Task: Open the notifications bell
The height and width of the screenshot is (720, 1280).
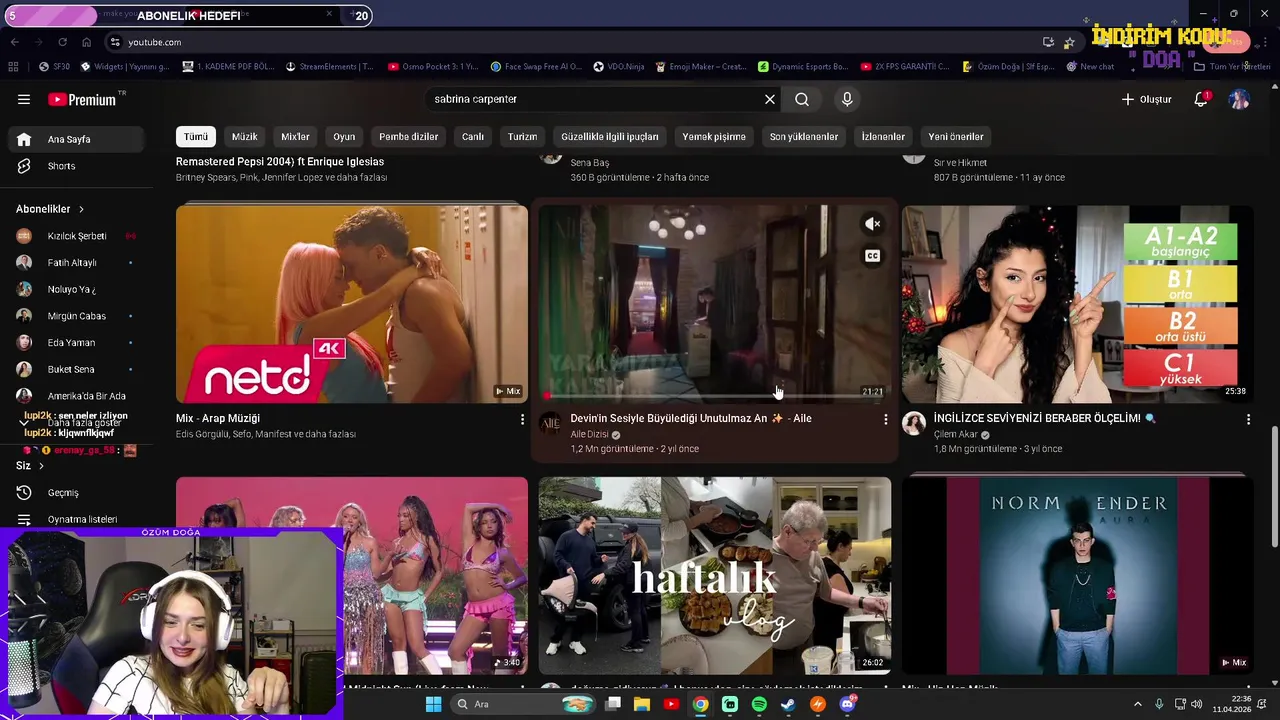Action: point(1201,99)
